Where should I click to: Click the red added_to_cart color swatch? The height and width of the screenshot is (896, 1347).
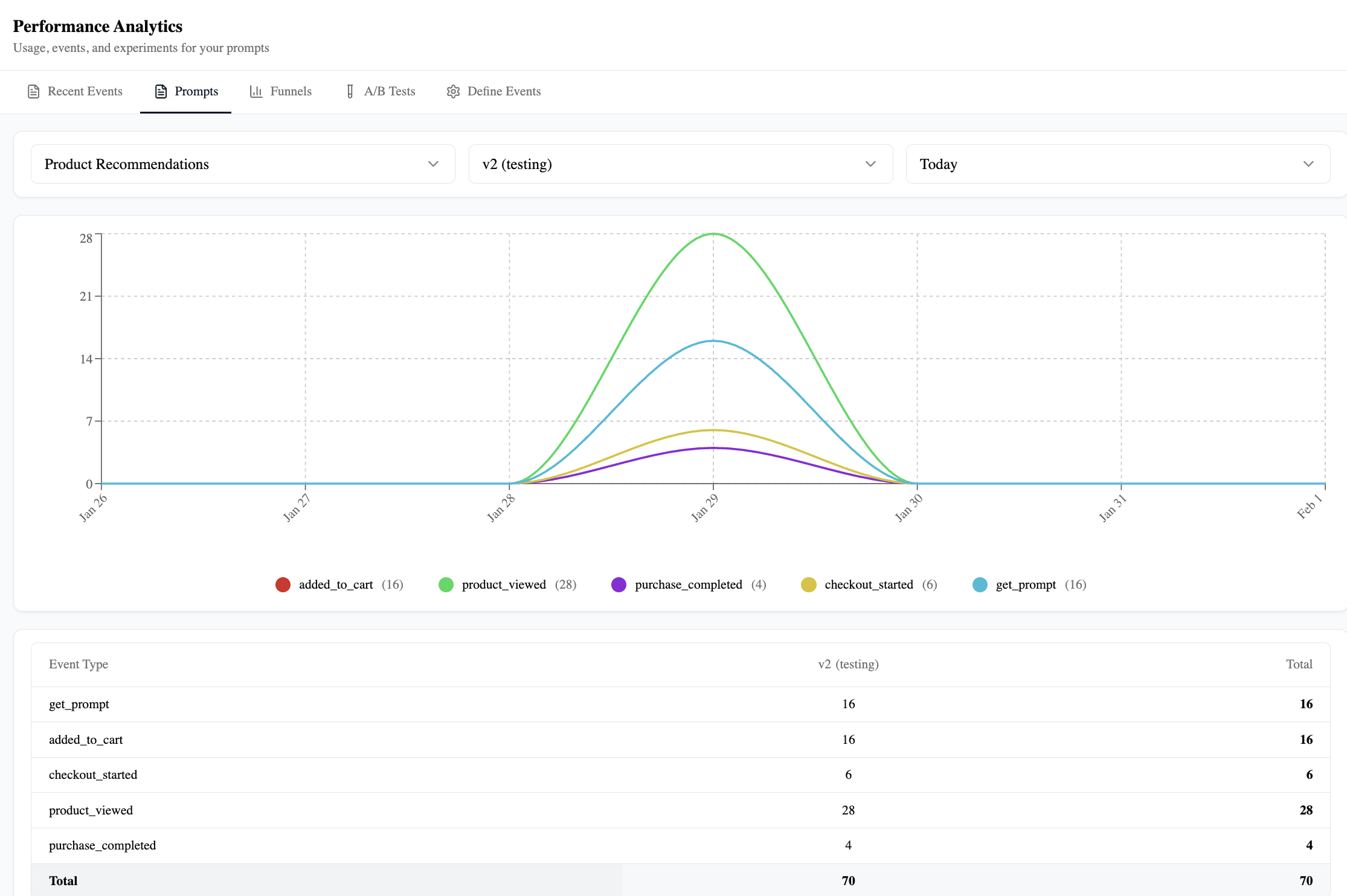283,584
